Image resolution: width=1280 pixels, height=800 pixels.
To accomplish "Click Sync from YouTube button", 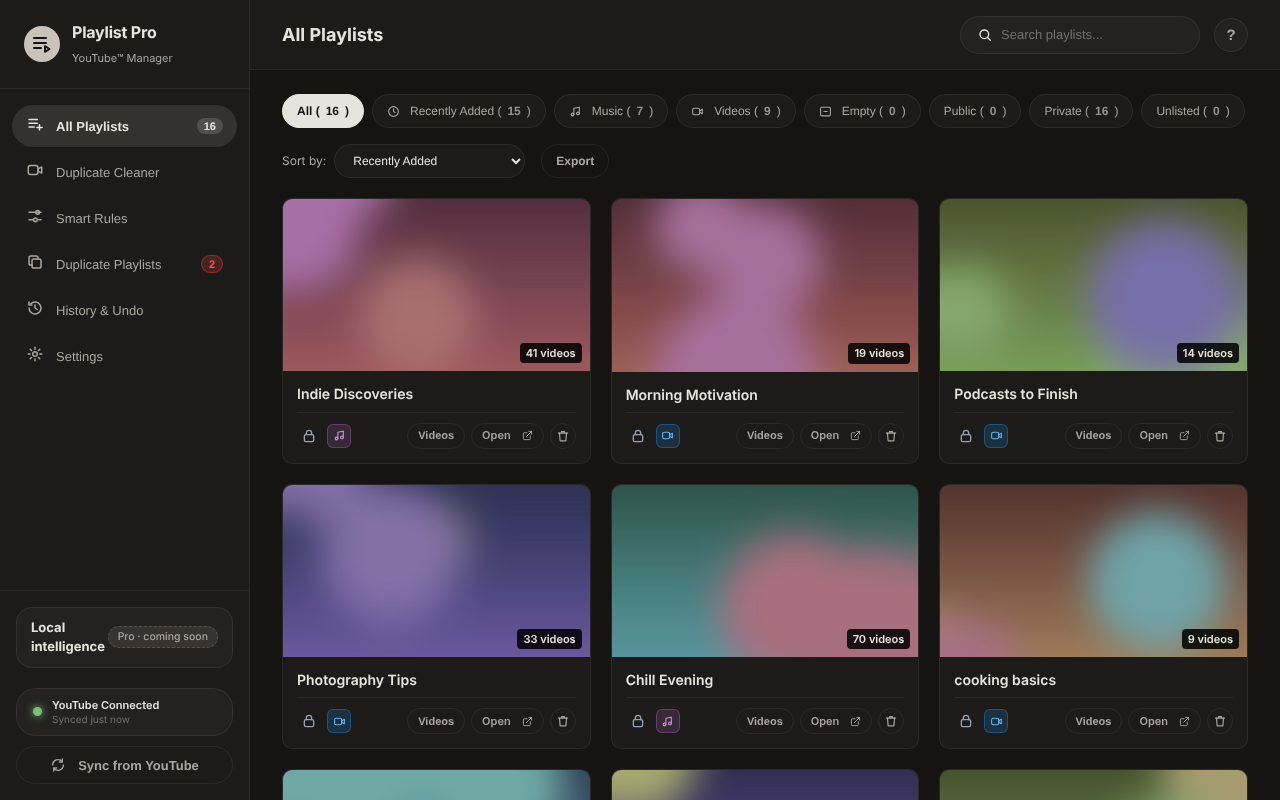I will [124, 765].
